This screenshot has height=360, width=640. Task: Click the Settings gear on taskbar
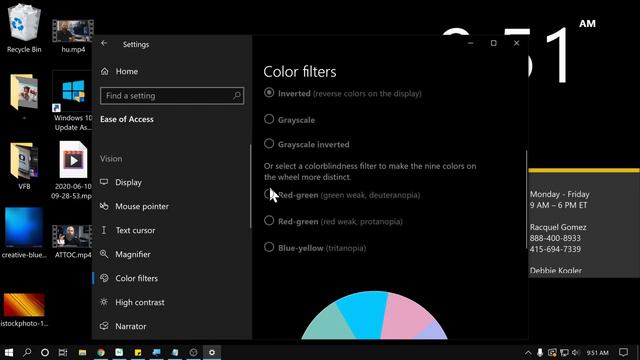coord(212,352)
